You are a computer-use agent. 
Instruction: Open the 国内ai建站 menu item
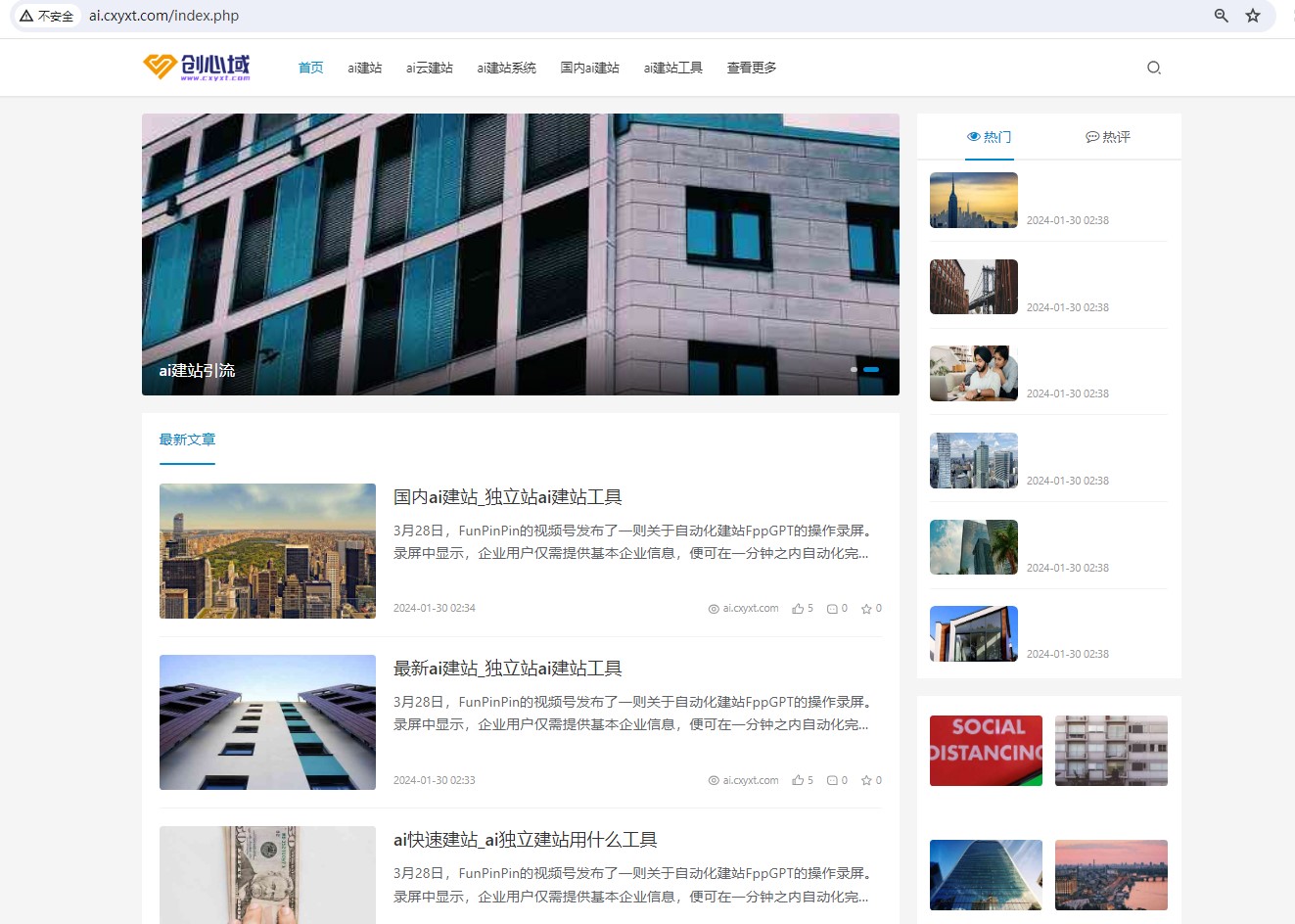(590, 68)
